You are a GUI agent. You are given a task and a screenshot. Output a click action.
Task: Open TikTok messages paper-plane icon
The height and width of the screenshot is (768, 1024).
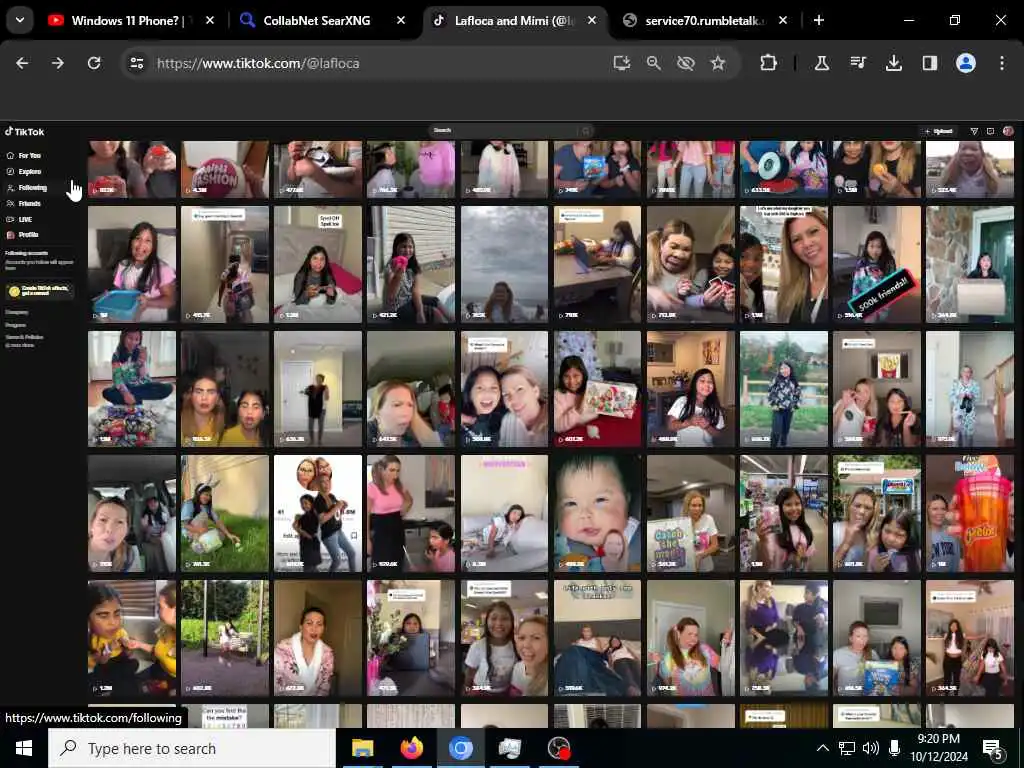[974, 131]
